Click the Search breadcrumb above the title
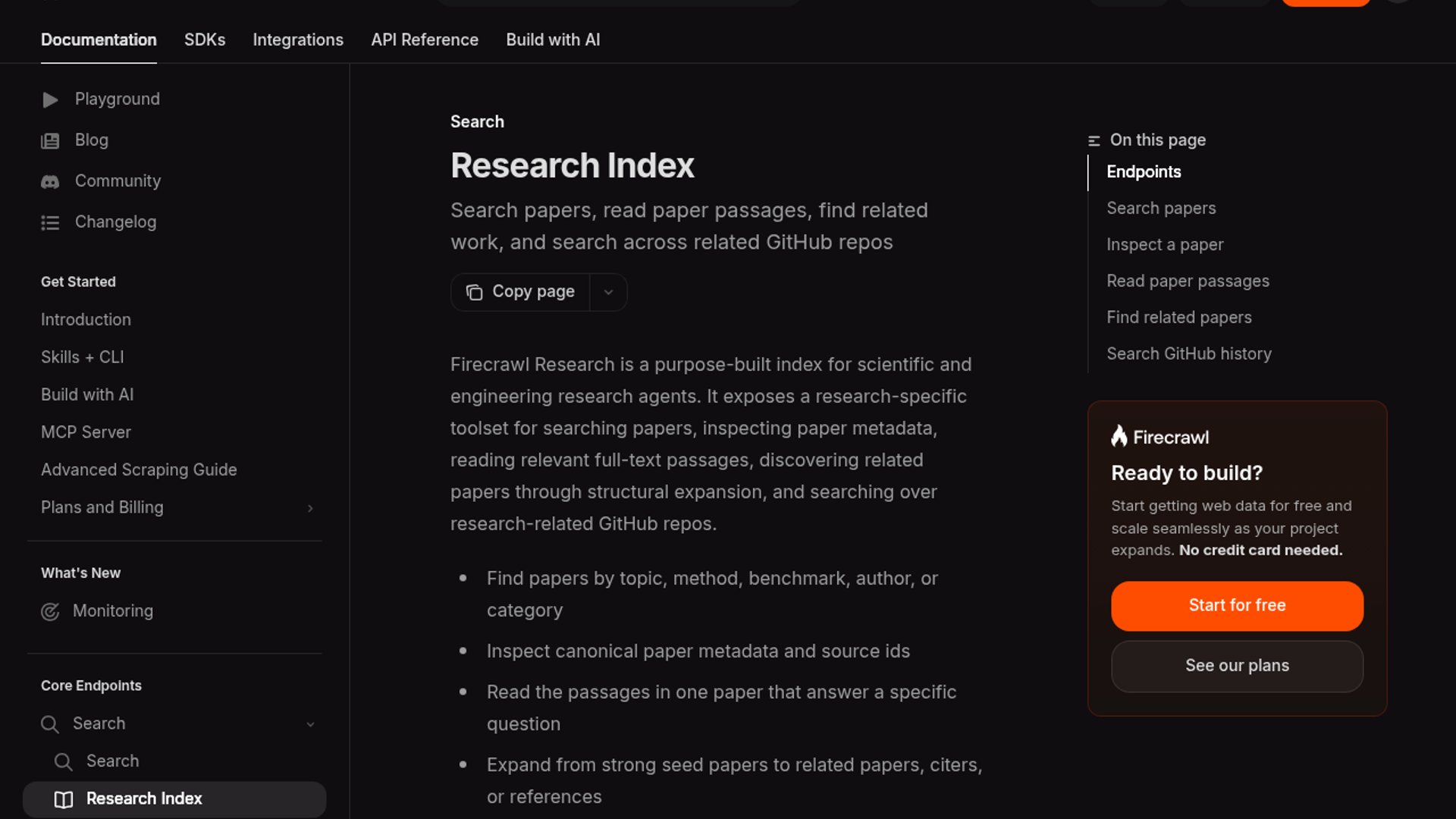The width and height of the screenshot is (1456, 819). pos(477,122)
